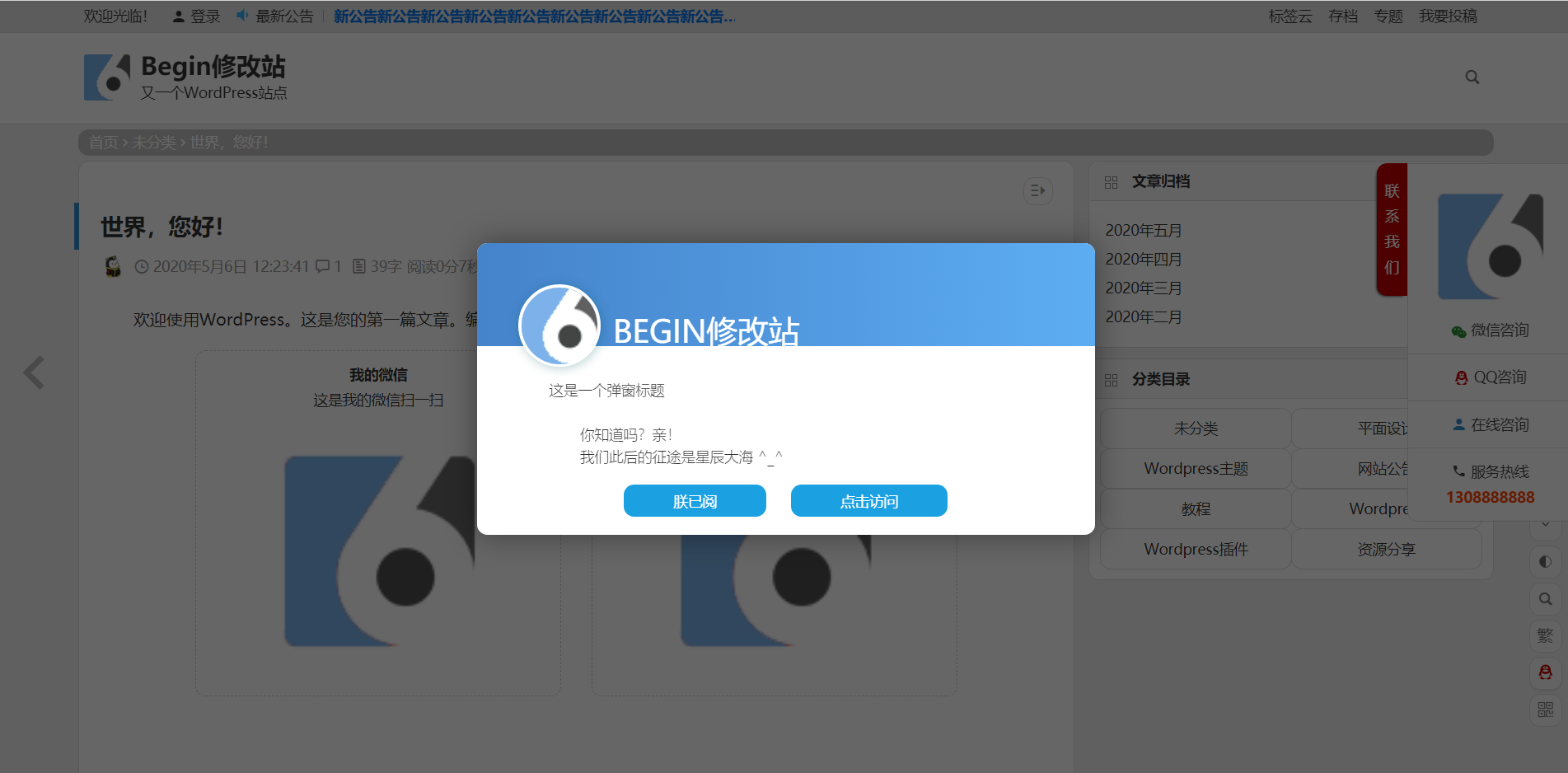The image size is (1568, 773).
Task: Click the login user icon 登录
Action: tap(178, 16)
